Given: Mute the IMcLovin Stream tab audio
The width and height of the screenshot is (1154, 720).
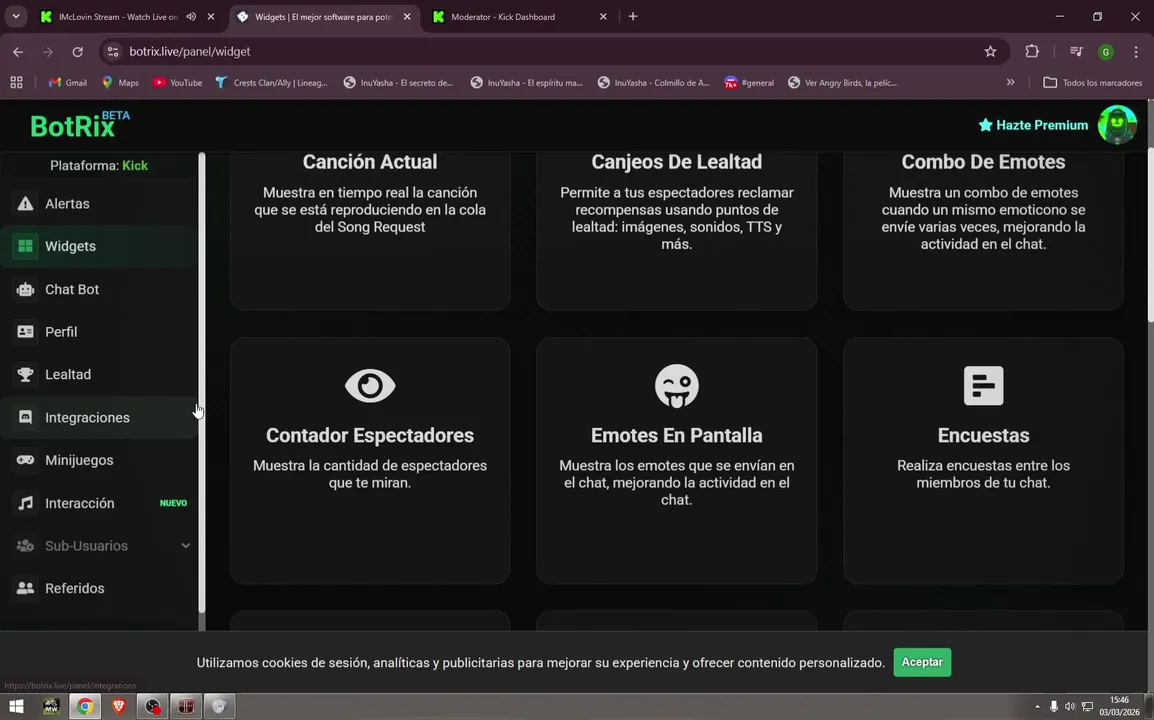Looking at the screenshot, I should [191, 16].
